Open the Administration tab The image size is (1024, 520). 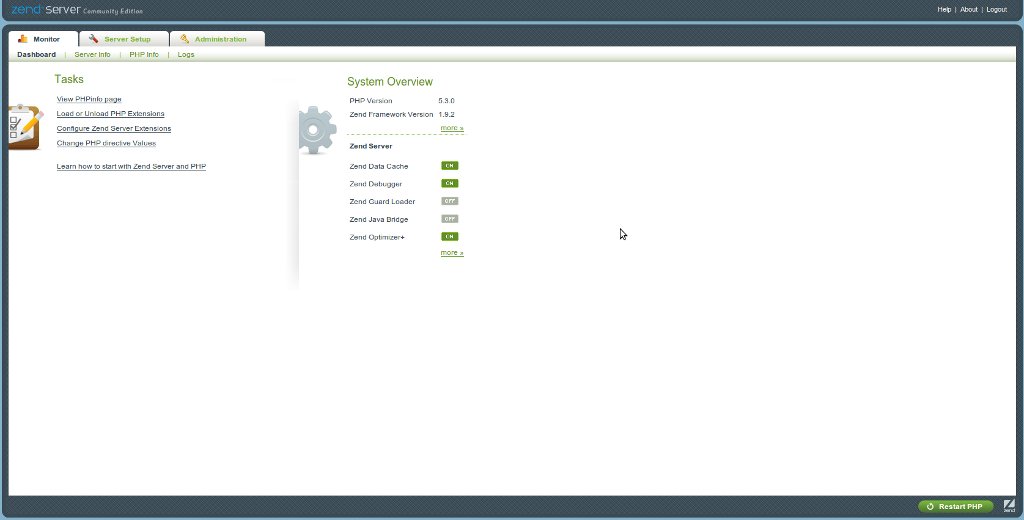(217, 39)
